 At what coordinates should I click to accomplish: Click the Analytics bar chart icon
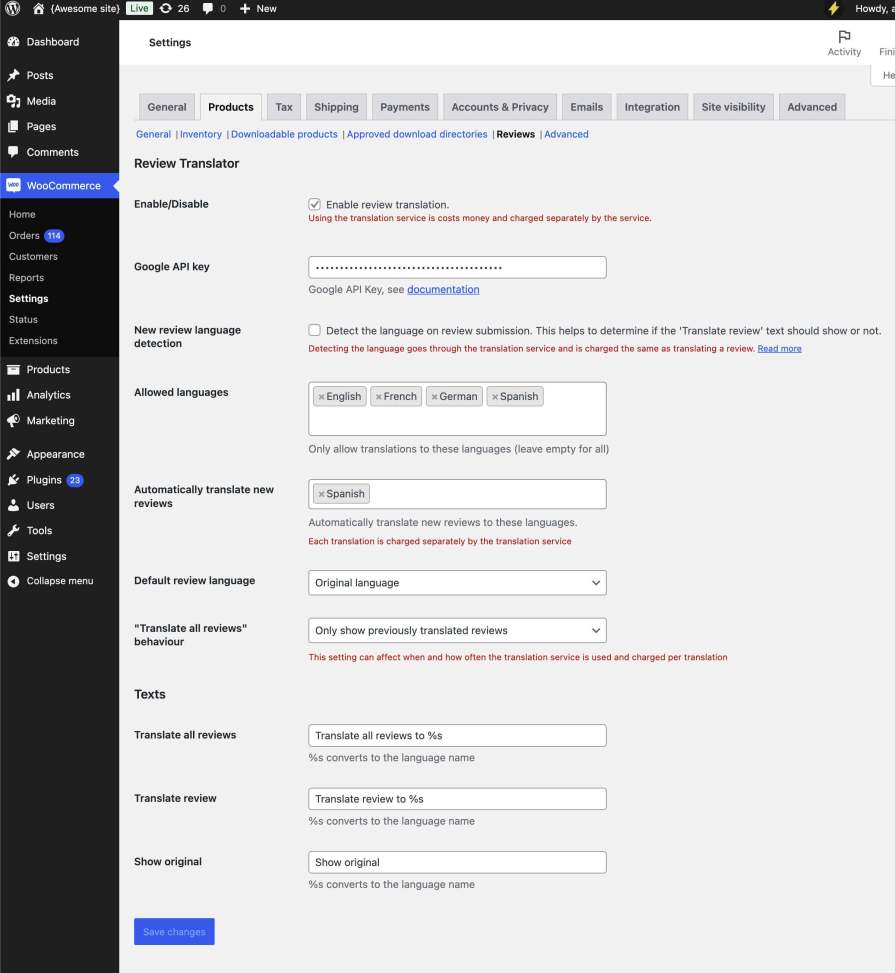click(14, 395)
